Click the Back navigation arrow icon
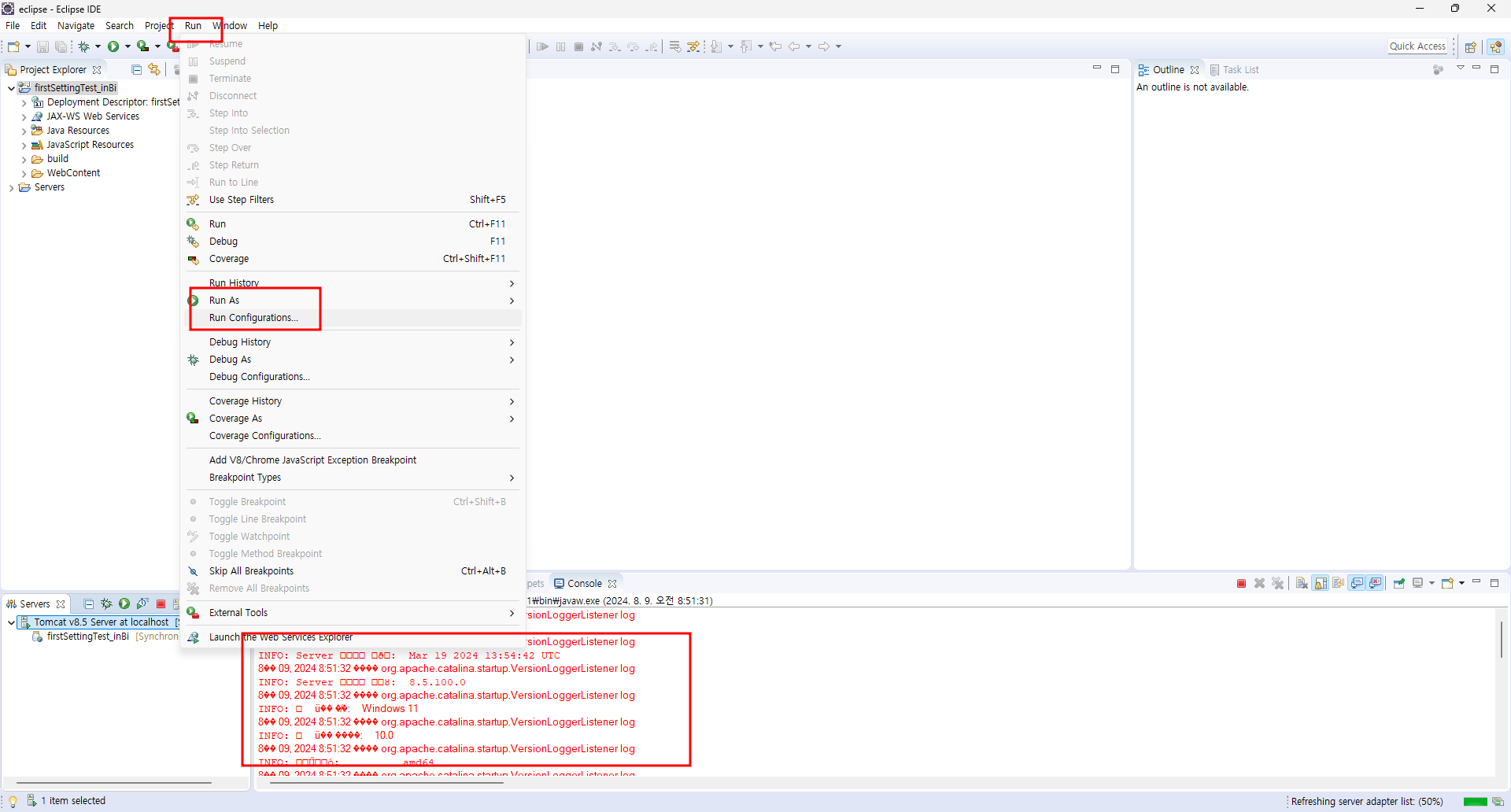Screen dimensions: 1511x812 [x=794, y=47]
